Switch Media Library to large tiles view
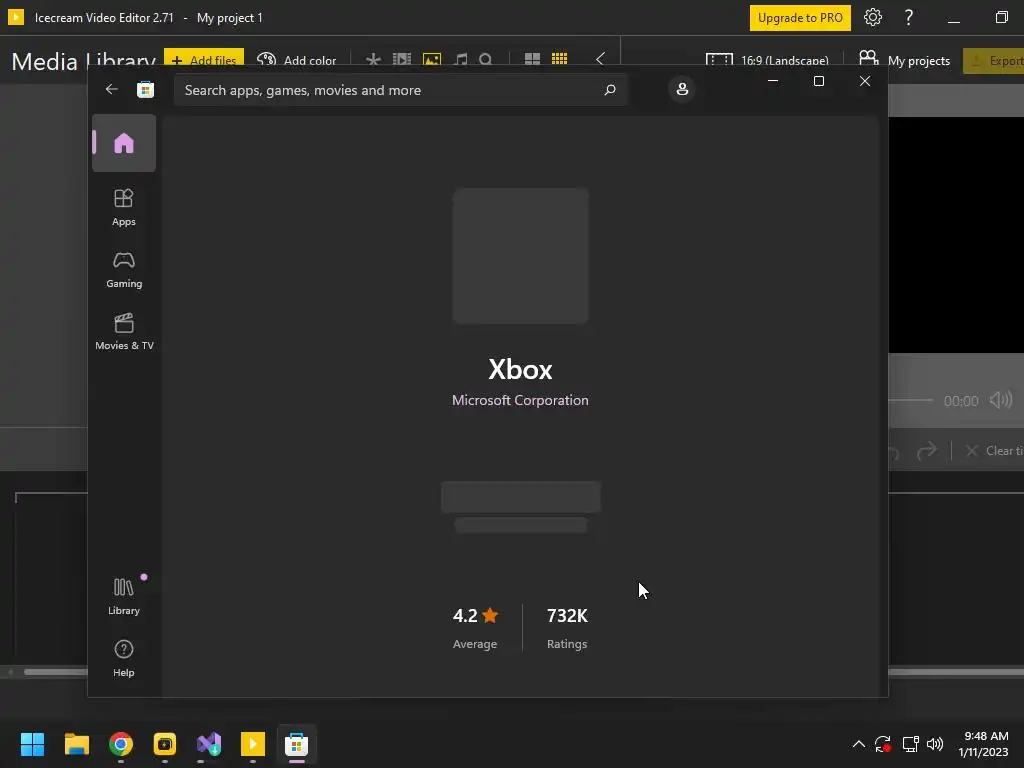Image resolution: width=1024 pixels, height=768 pixels. point(532,59)
